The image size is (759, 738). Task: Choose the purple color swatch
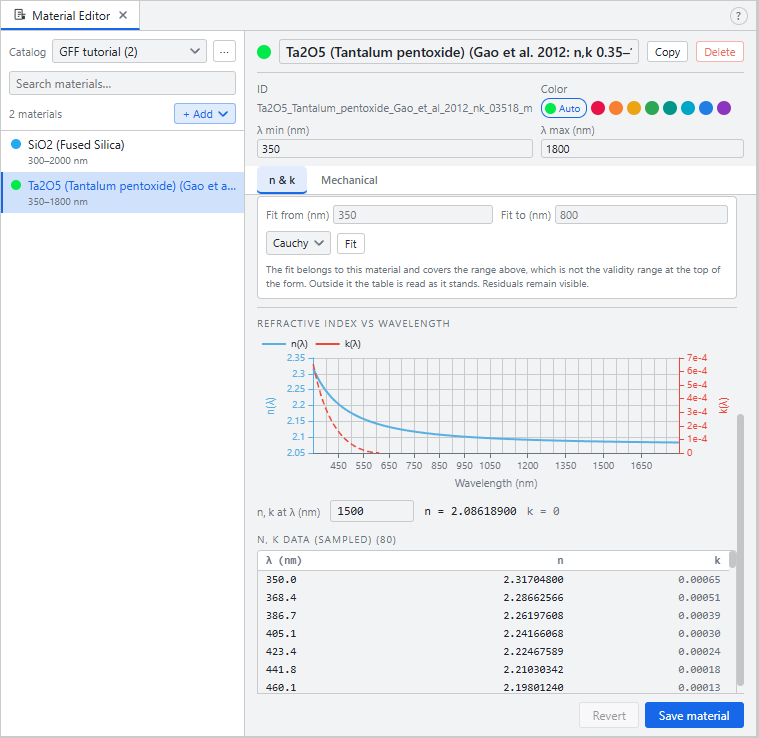[724, 108]
